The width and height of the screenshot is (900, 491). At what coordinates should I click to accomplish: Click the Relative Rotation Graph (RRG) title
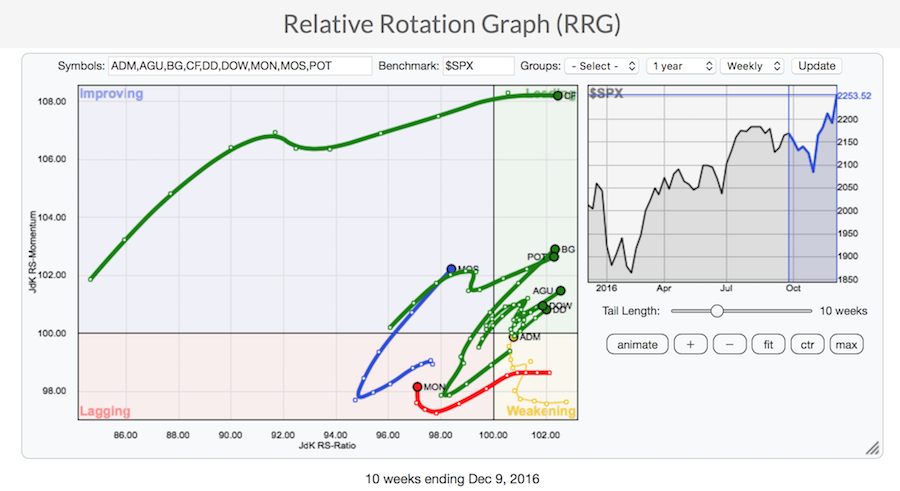click(452, 24)
